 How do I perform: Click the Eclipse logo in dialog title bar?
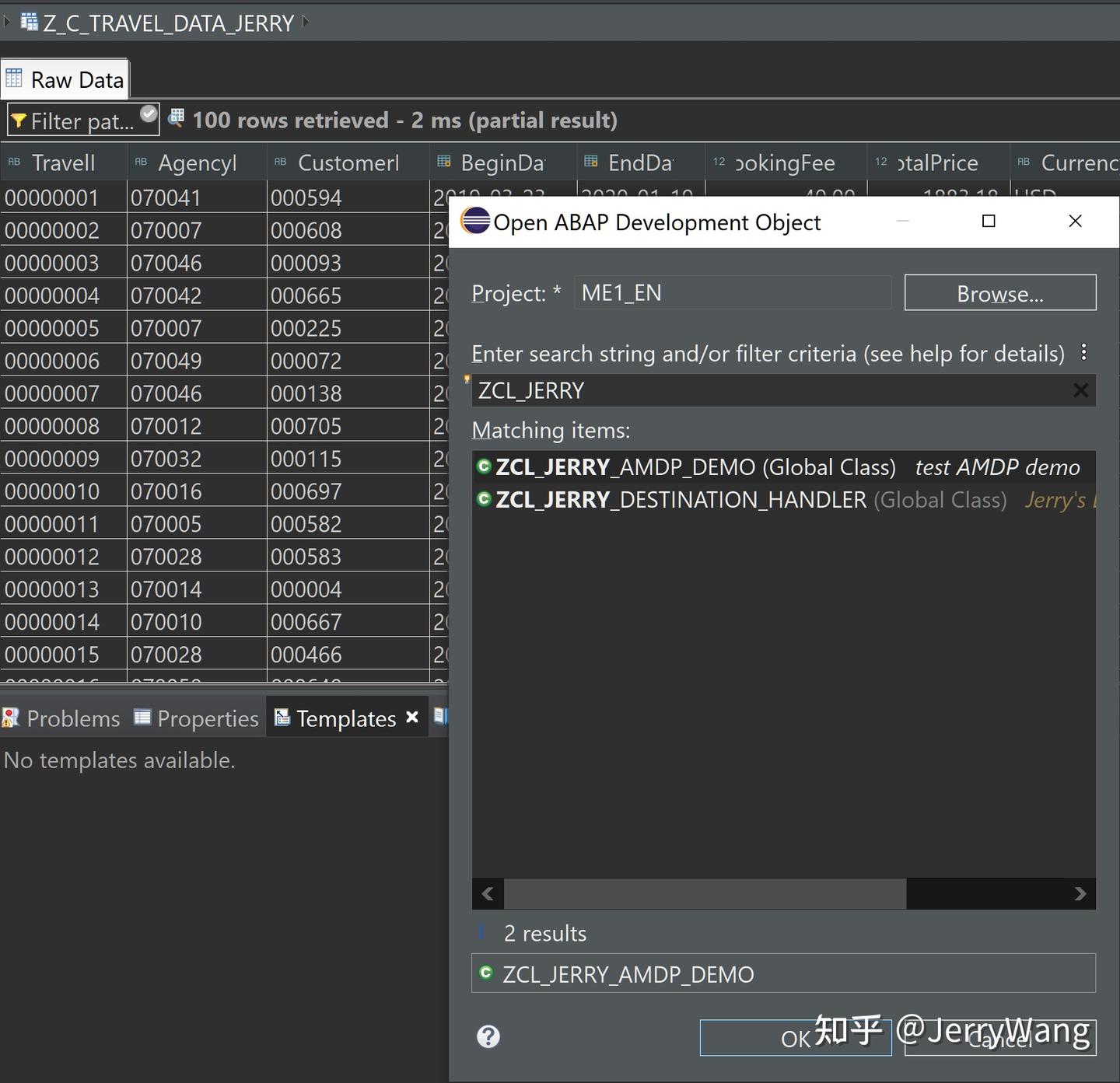pyautogui.click(x=475, y=222)
